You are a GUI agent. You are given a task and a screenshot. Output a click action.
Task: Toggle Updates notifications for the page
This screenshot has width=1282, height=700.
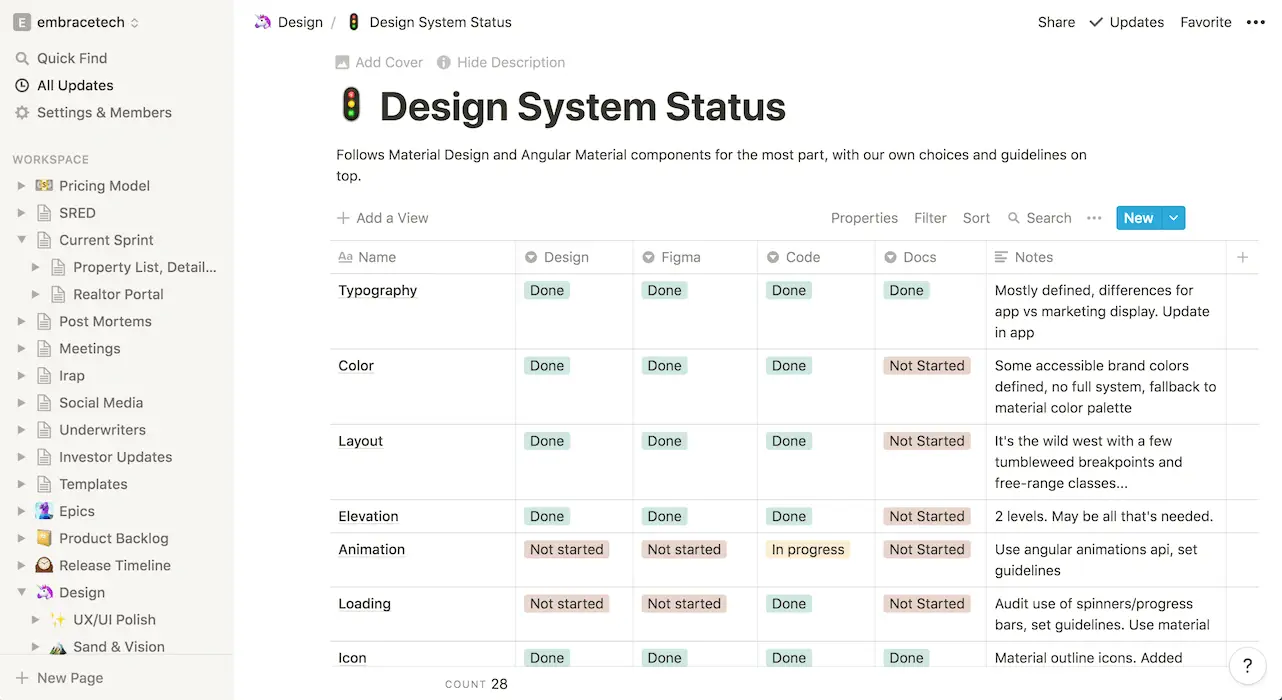(1126, 21)
